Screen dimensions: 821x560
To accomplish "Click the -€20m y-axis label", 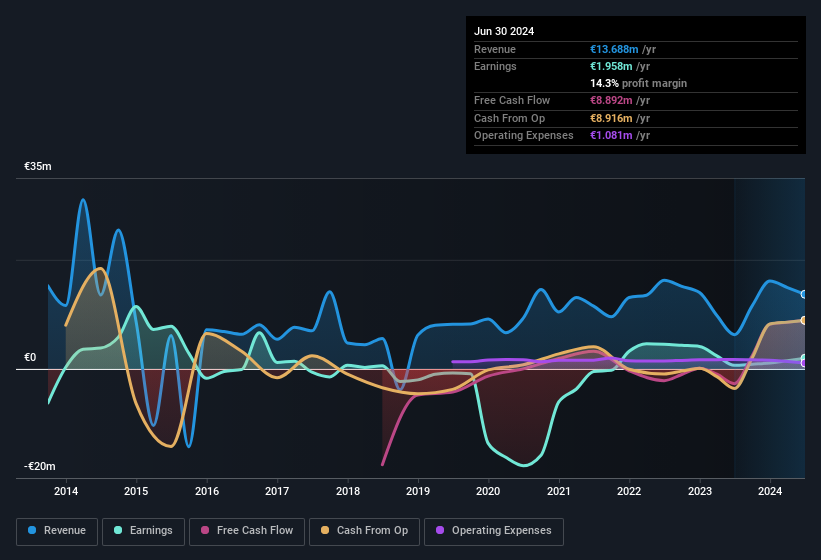I will pos(40,466).
